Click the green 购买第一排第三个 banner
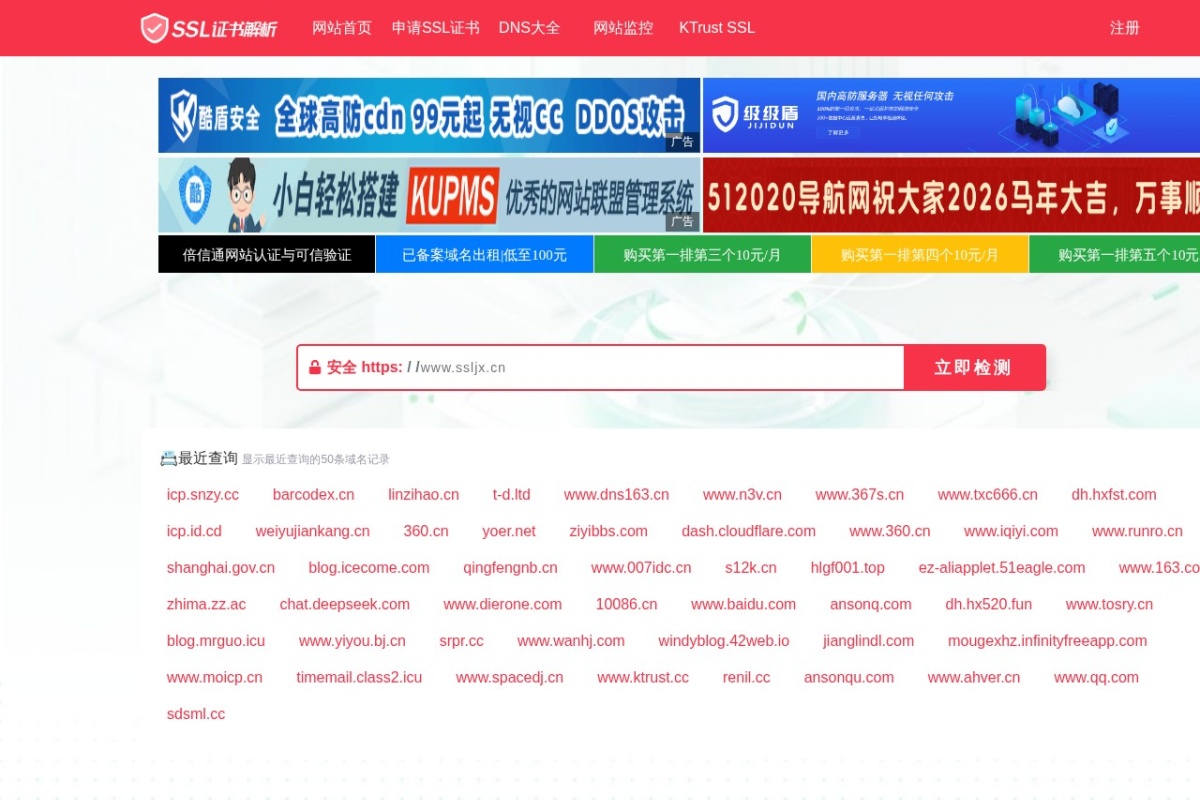 pyautogui.click(x=702, y=254)
